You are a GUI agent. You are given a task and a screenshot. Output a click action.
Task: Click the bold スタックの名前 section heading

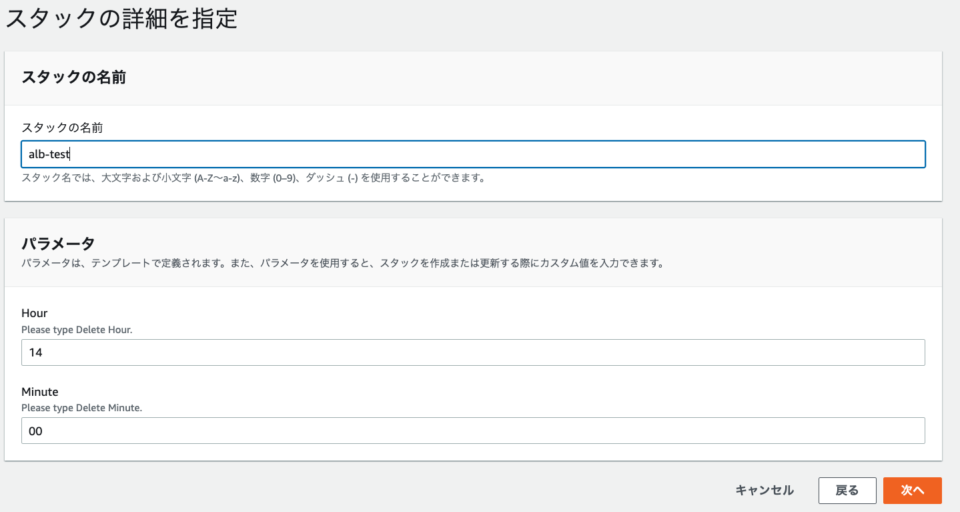tap(73, 77)
